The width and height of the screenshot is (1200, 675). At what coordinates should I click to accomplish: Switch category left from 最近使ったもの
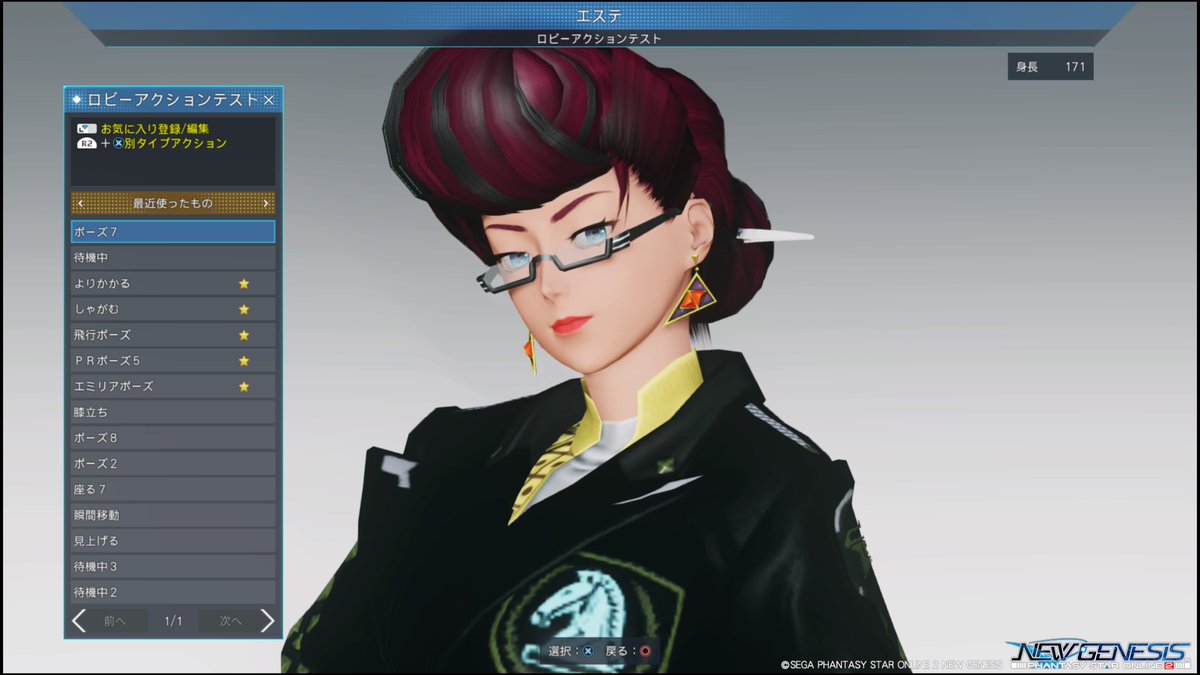[80, 203]
